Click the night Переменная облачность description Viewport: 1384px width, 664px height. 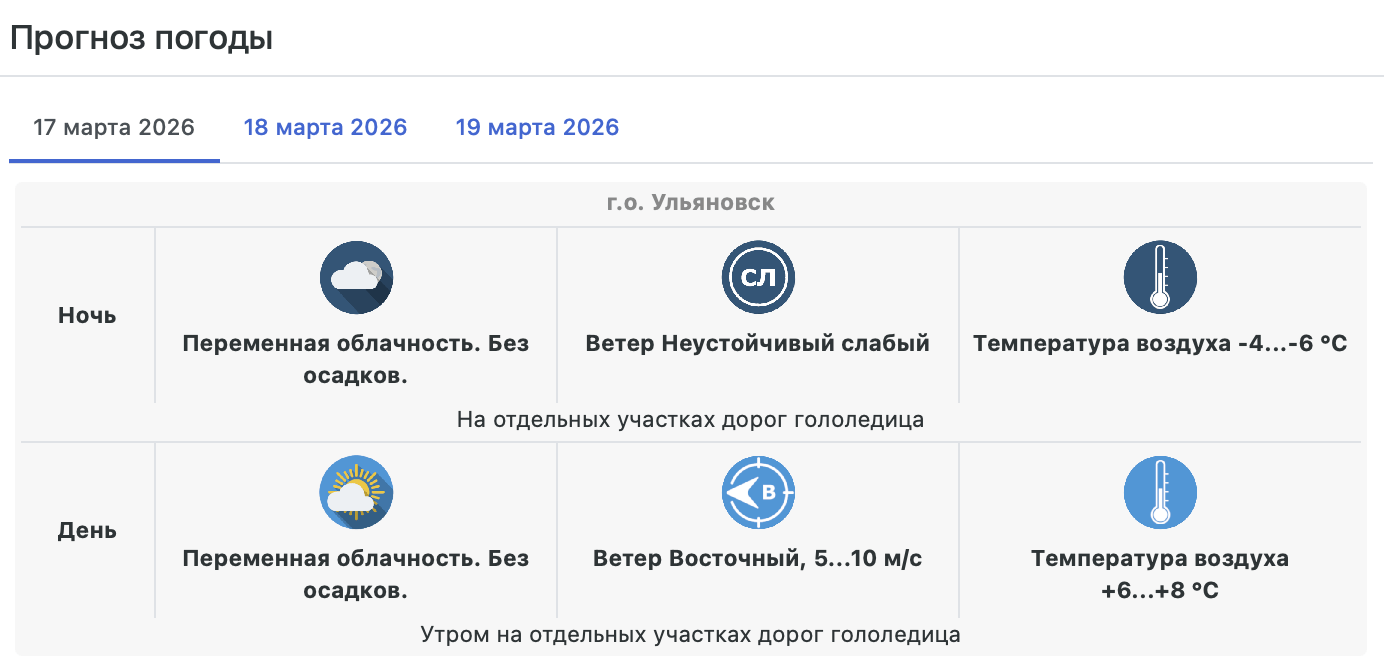point(356,359)
